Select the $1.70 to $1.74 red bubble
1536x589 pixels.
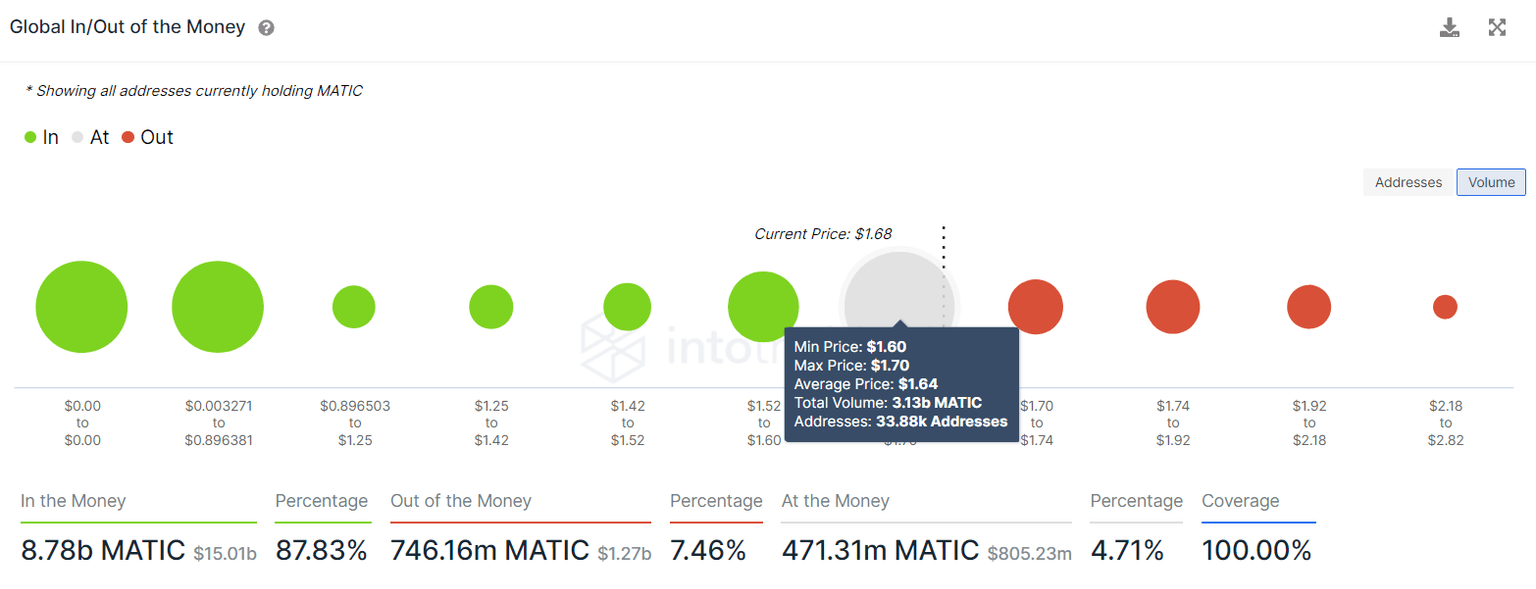coord(1035,307)
